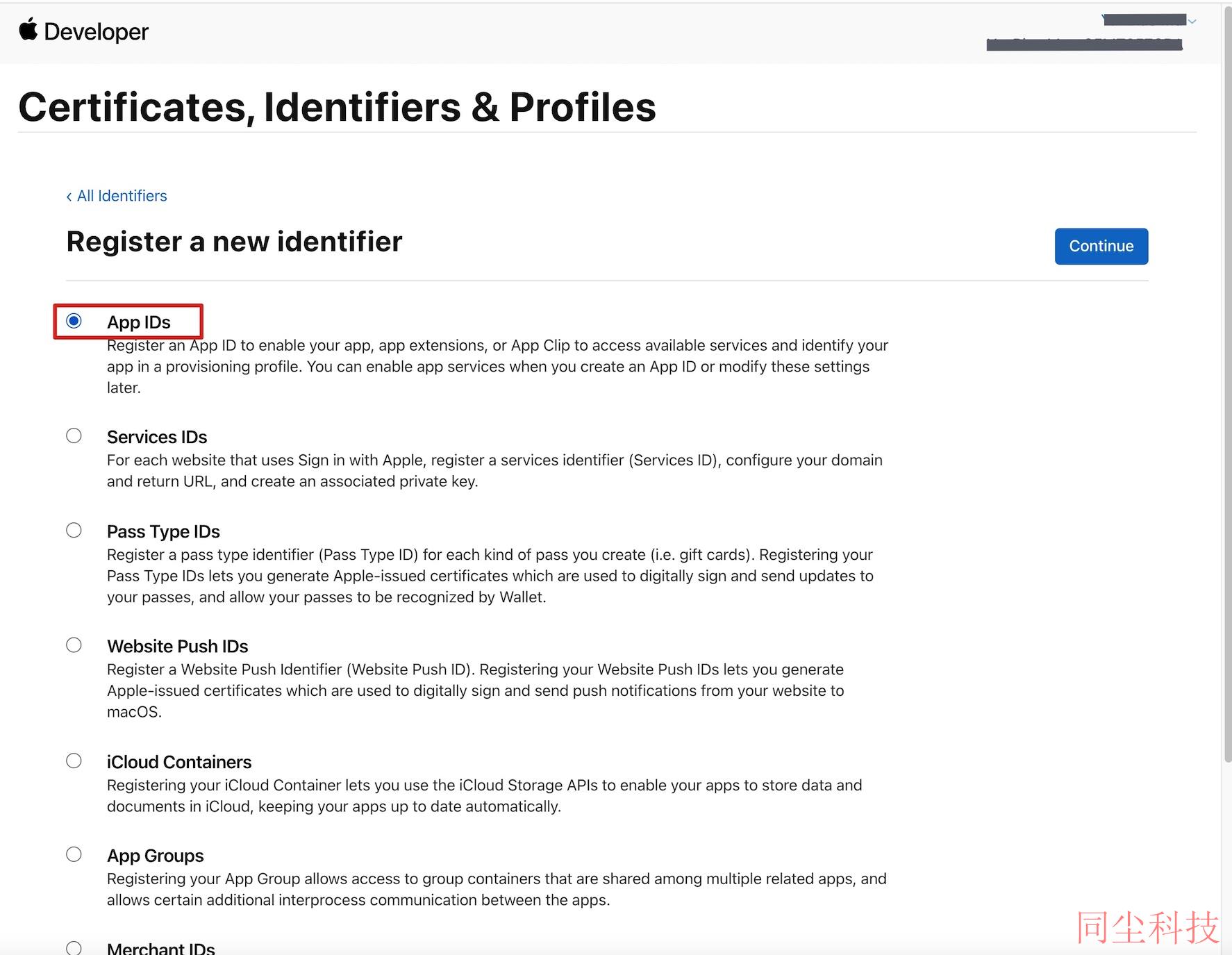This screenshot has width=1232, height=955.
Task: Click the App IDs label
Action: tap(139, 322)
